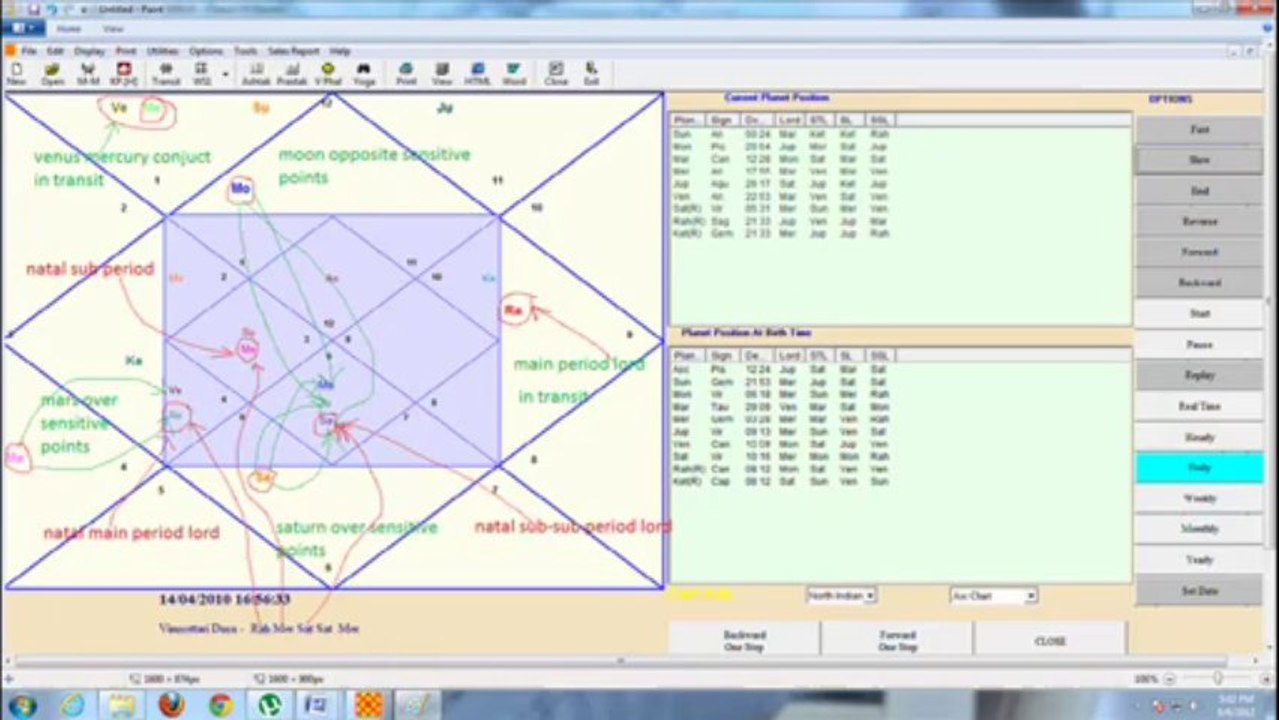
Task: Switch to Paint's View tab
Action: 113,29
